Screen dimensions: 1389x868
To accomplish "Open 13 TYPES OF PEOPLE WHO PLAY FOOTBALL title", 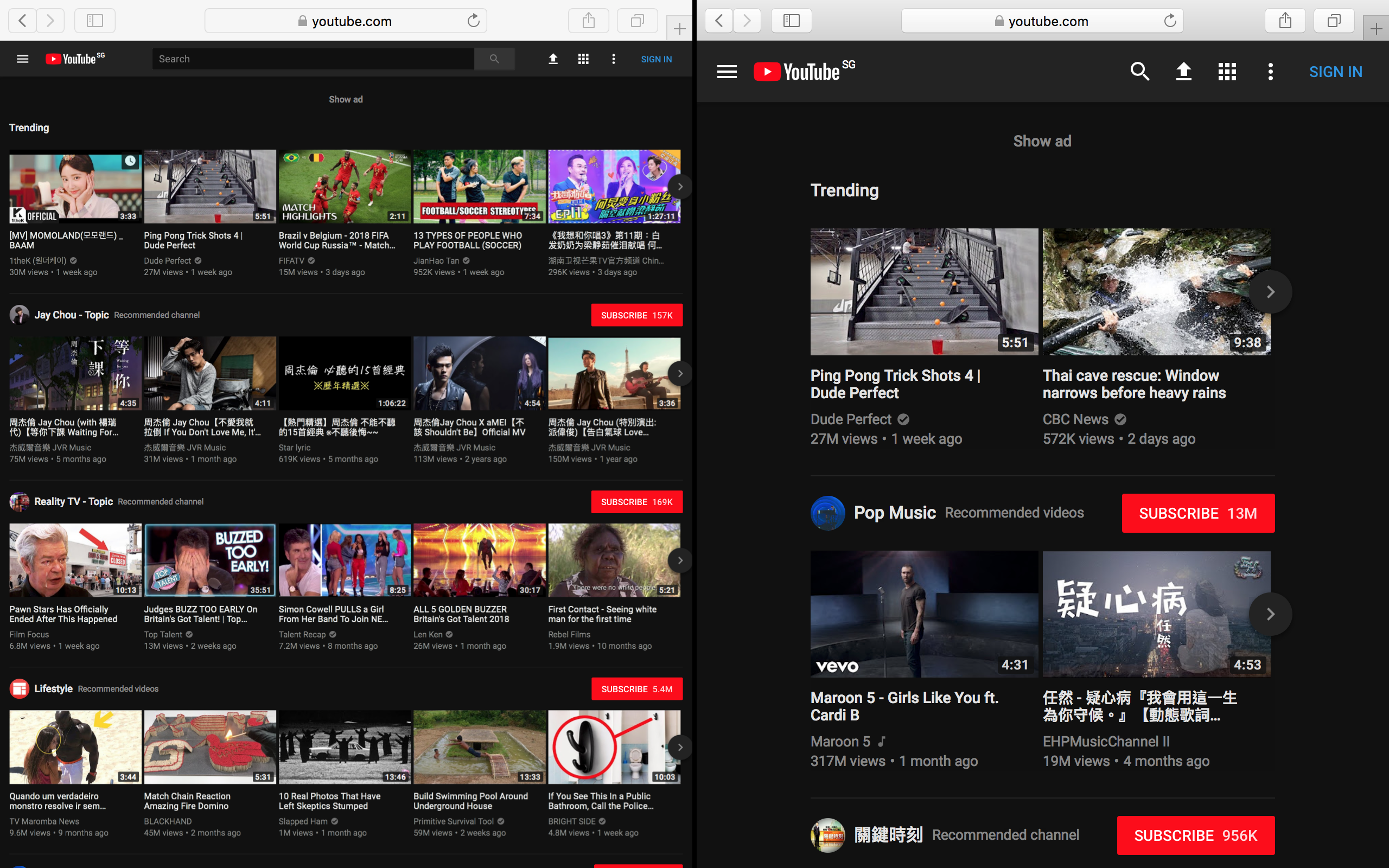I will point(468,240).
